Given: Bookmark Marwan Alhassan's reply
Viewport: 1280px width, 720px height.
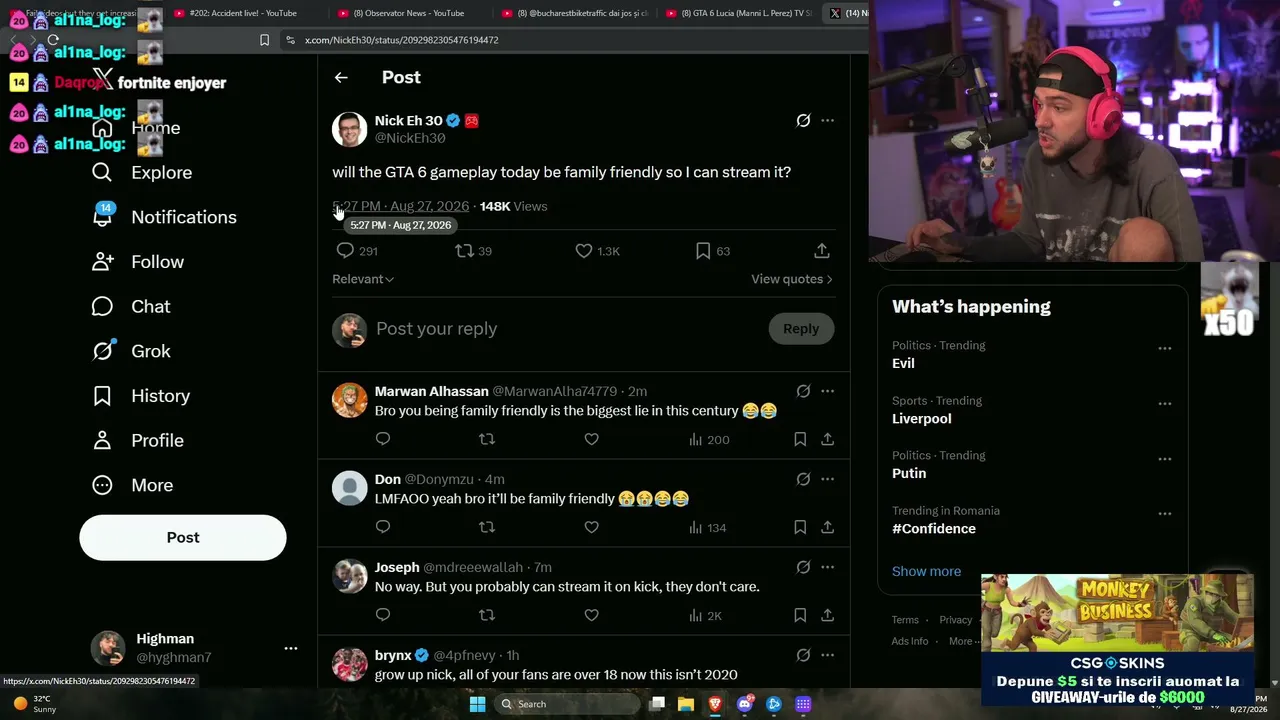Looking at the screenshot, I should (x=800, y=439).
